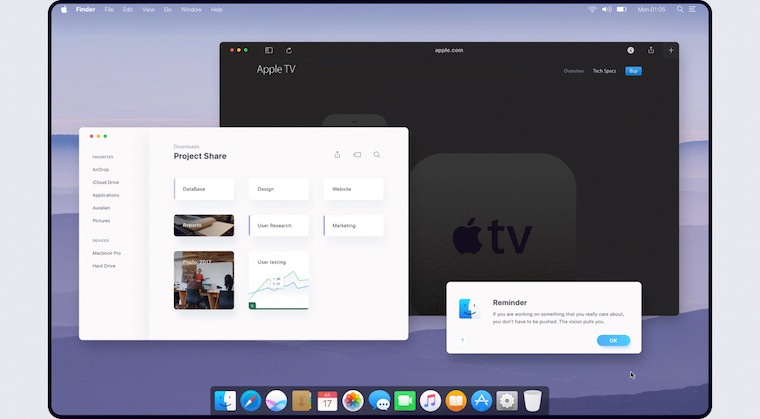
Task: Open Finder from the dock
Action: click(225, 401)
